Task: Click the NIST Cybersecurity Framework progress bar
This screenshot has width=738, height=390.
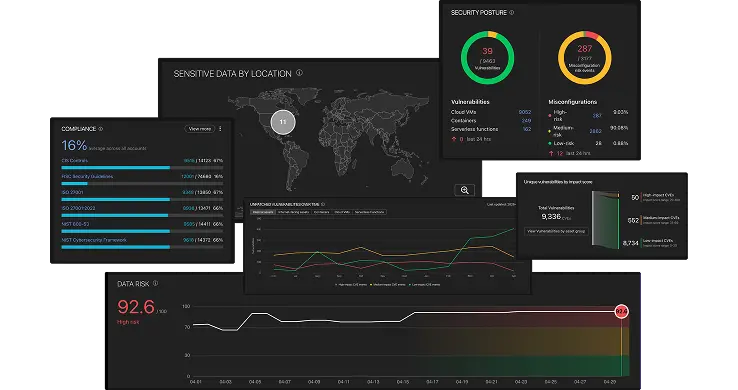Action: tap(142, 247)
